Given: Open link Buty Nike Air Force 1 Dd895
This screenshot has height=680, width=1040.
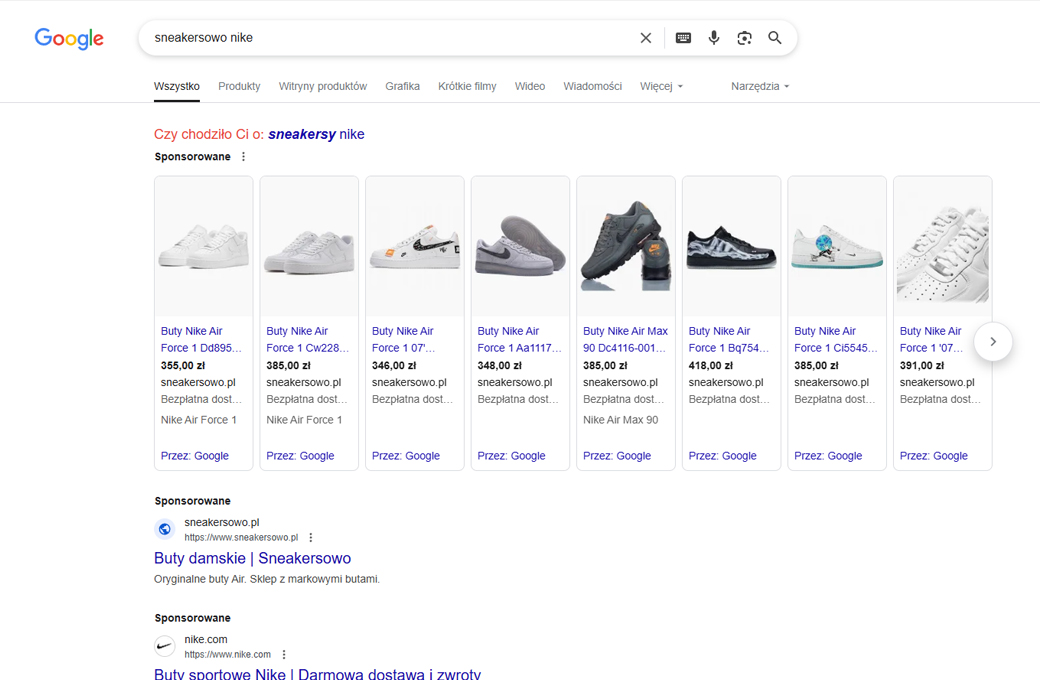Looking at the screenshot, I should click(201, 339).
